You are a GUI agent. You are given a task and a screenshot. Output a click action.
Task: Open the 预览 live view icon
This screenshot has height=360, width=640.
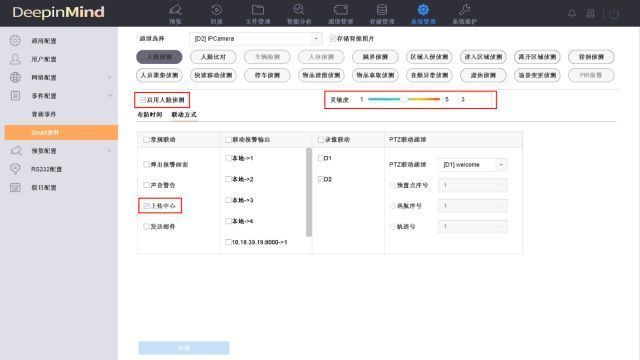coord(176,10)
